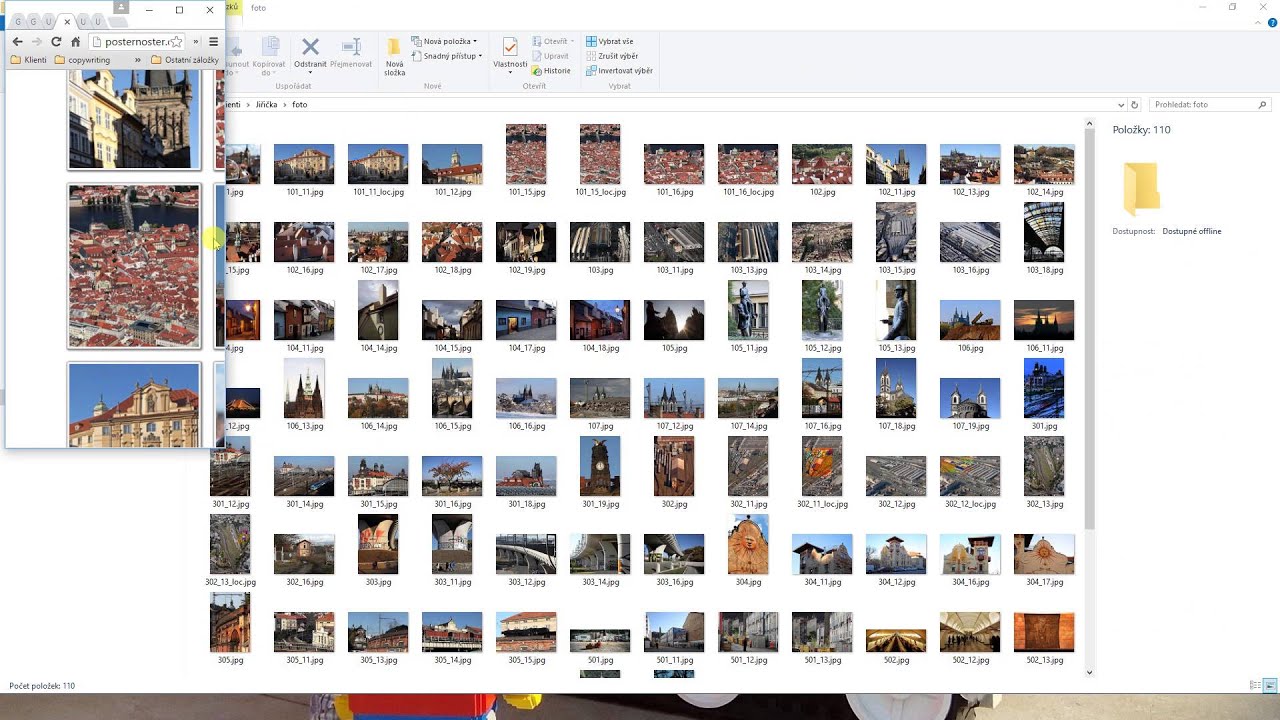Click the foto breadcrumb segment
Viewport: 1280px width, 720px height.
(x=299, y=104)
